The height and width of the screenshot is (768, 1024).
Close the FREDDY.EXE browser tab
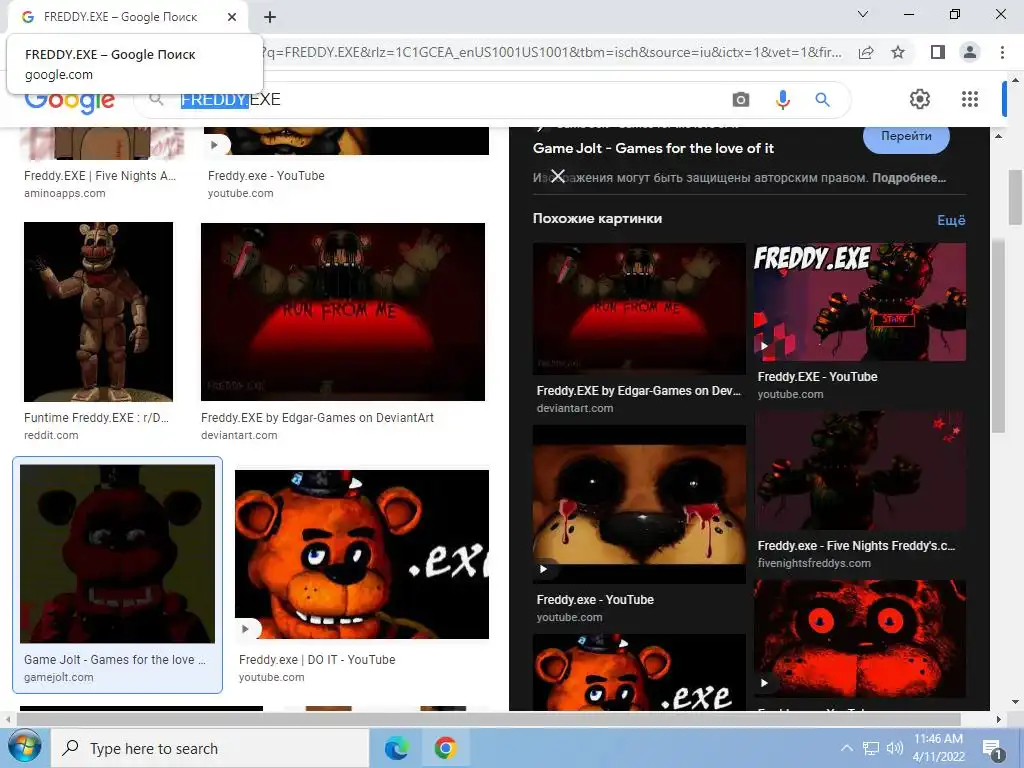(x=232, y=17)
